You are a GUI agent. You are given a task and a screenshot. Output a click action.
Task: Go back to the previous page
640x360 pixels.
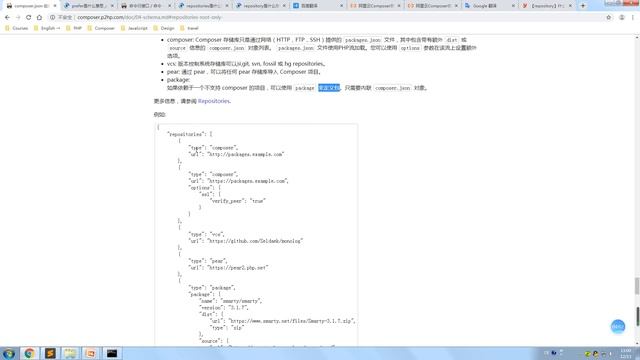coord(7,18)
